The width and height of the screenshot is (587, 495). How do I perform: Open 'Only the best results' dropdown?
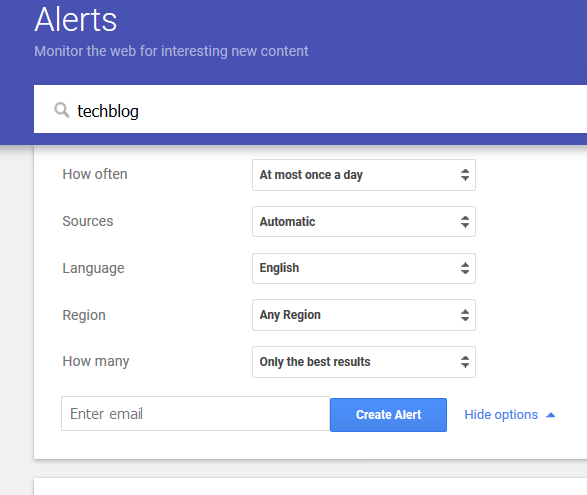pyautogui.click(x=364, y=362)
